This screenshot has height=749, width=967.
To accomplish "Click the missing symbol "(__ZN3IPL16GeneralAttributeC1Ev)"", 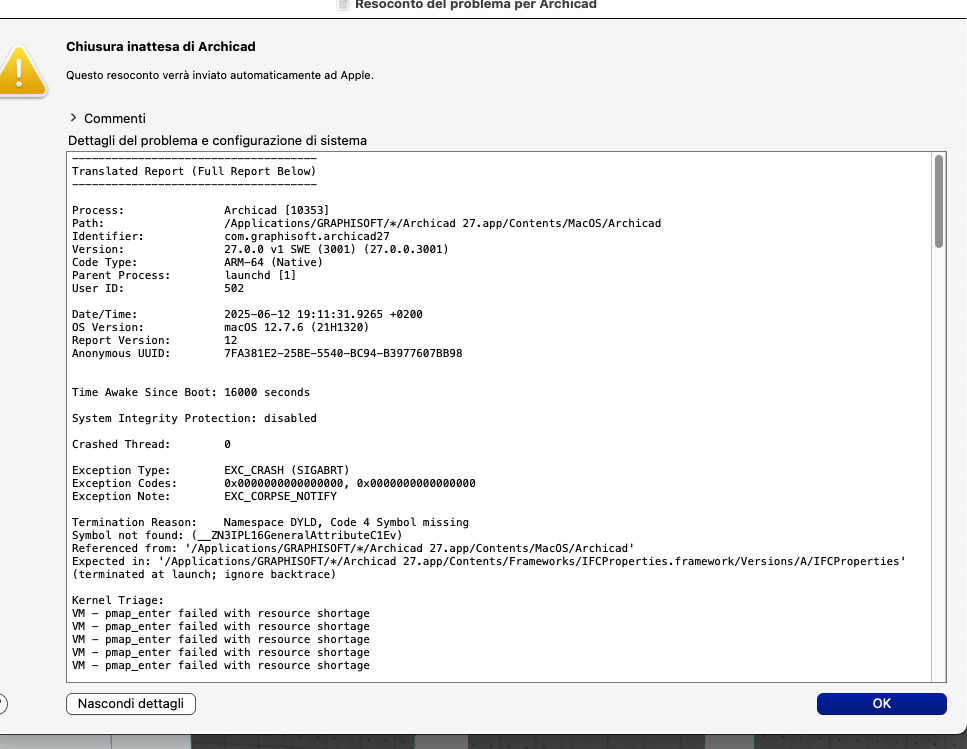I will tap(297, 535).
